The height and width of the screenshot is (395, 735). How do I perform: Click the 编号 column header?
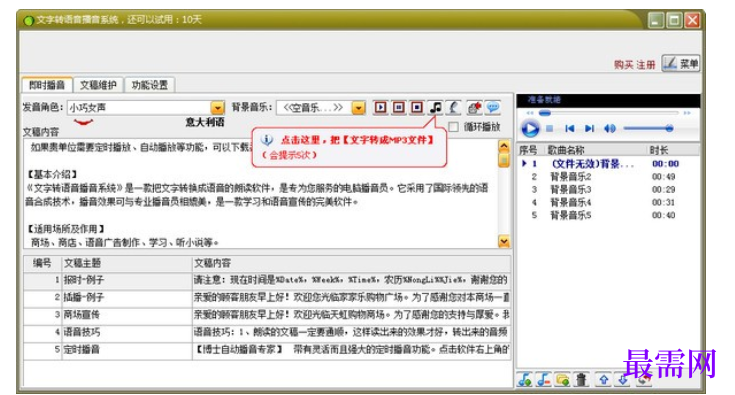[x=43, y=263]
